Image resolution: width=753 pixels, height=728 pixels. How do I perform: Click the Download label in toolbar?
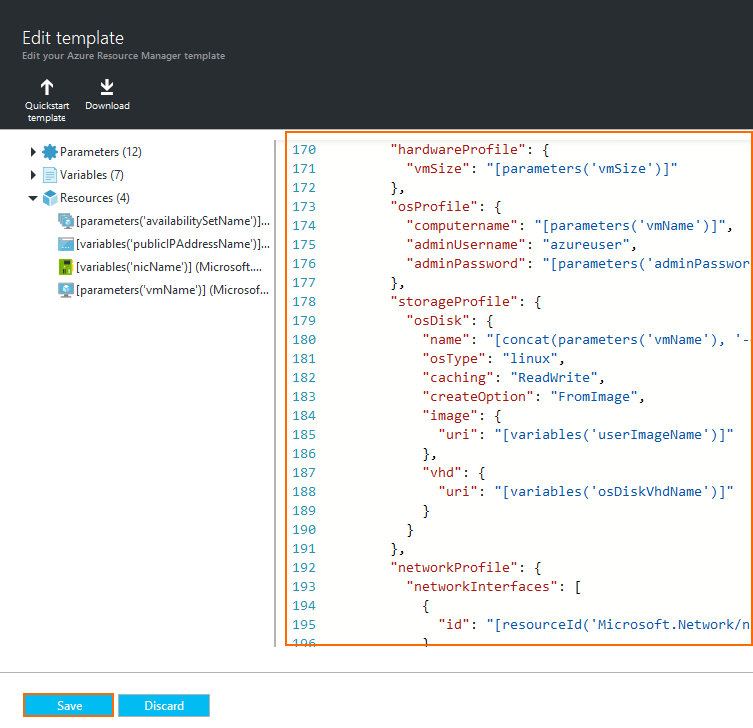coord(107,106)
